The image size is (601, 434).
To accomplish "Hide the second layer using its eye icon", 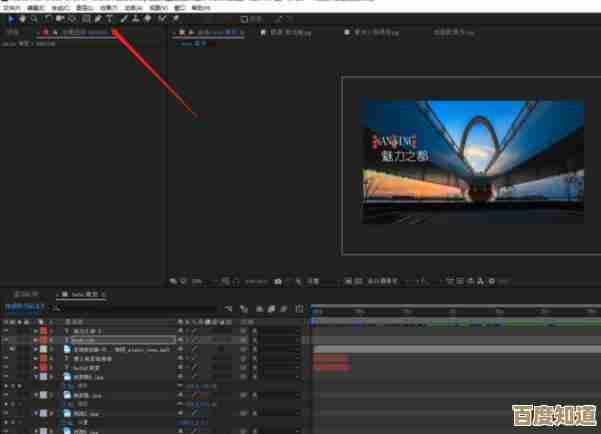I will tap(7, 339).
